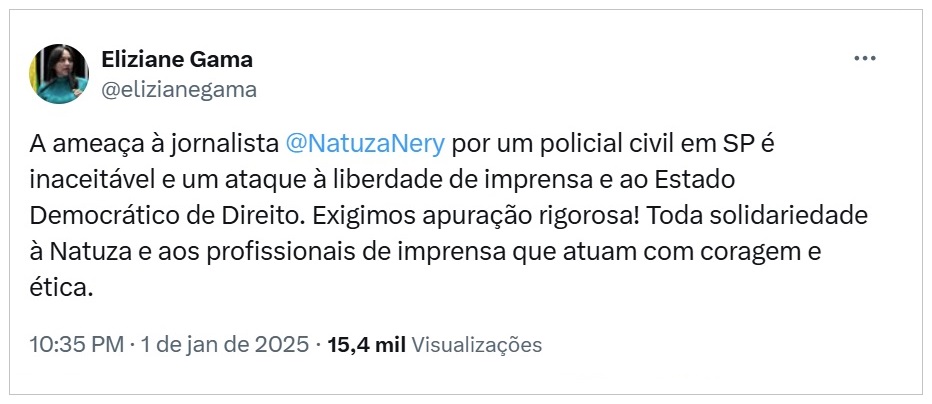932x404 pixels.
Task: Open the Visualizações label
Action: click(477, 345)
